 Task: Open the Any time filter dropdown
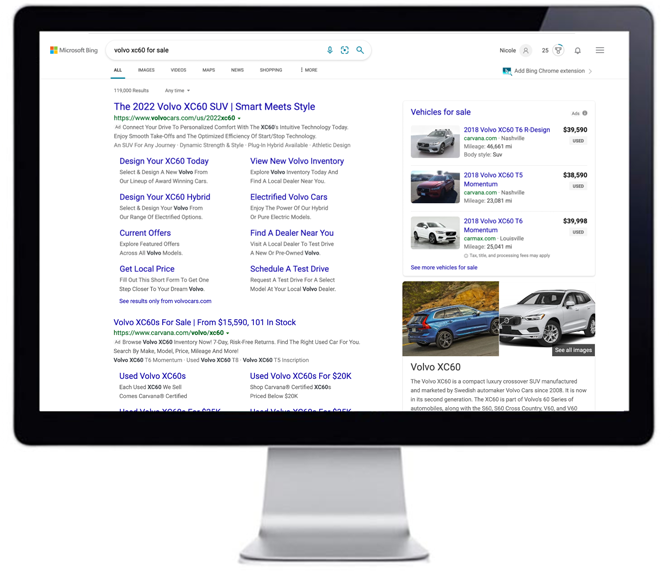177,90
